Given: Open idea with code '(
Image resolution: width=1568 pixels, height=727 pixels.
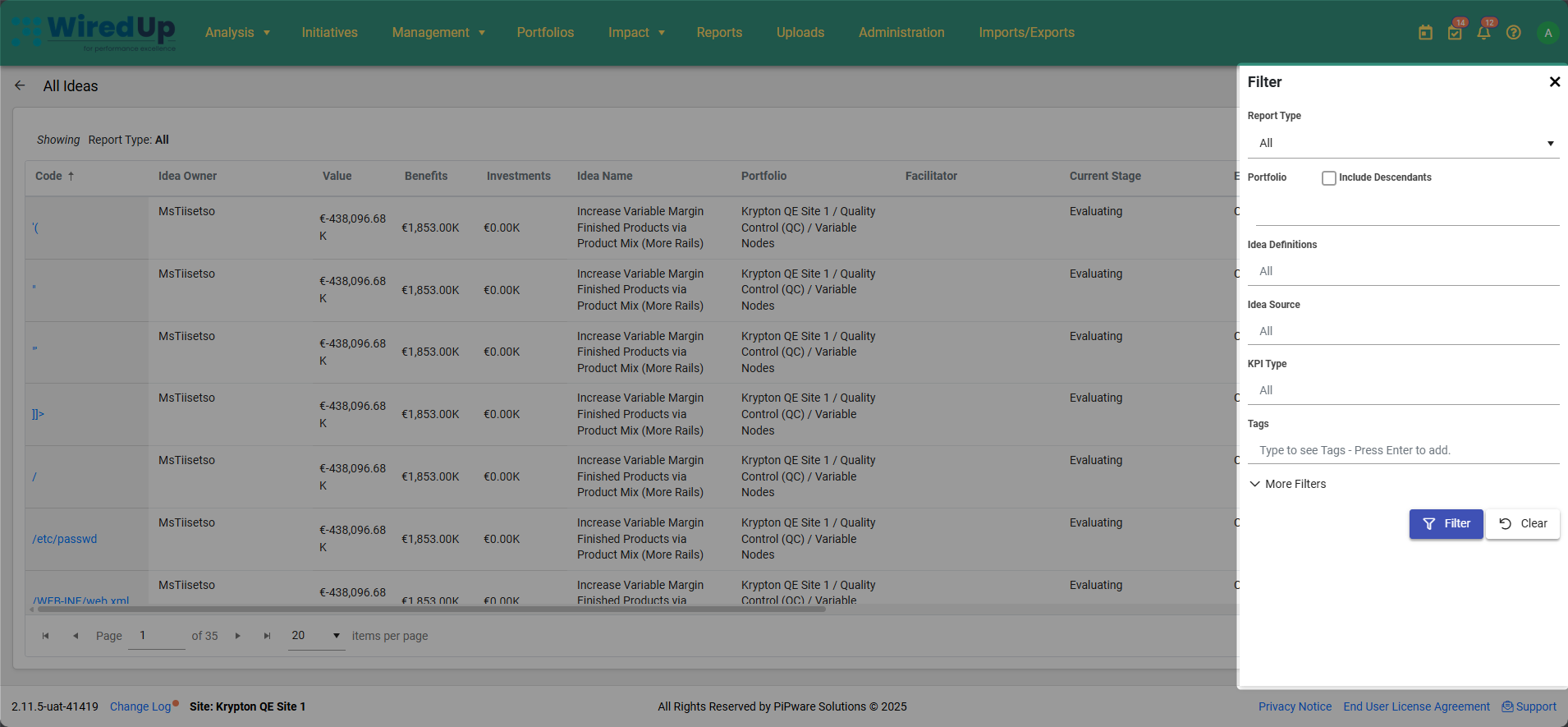Looking at the screenshot, I should [35, 228].
